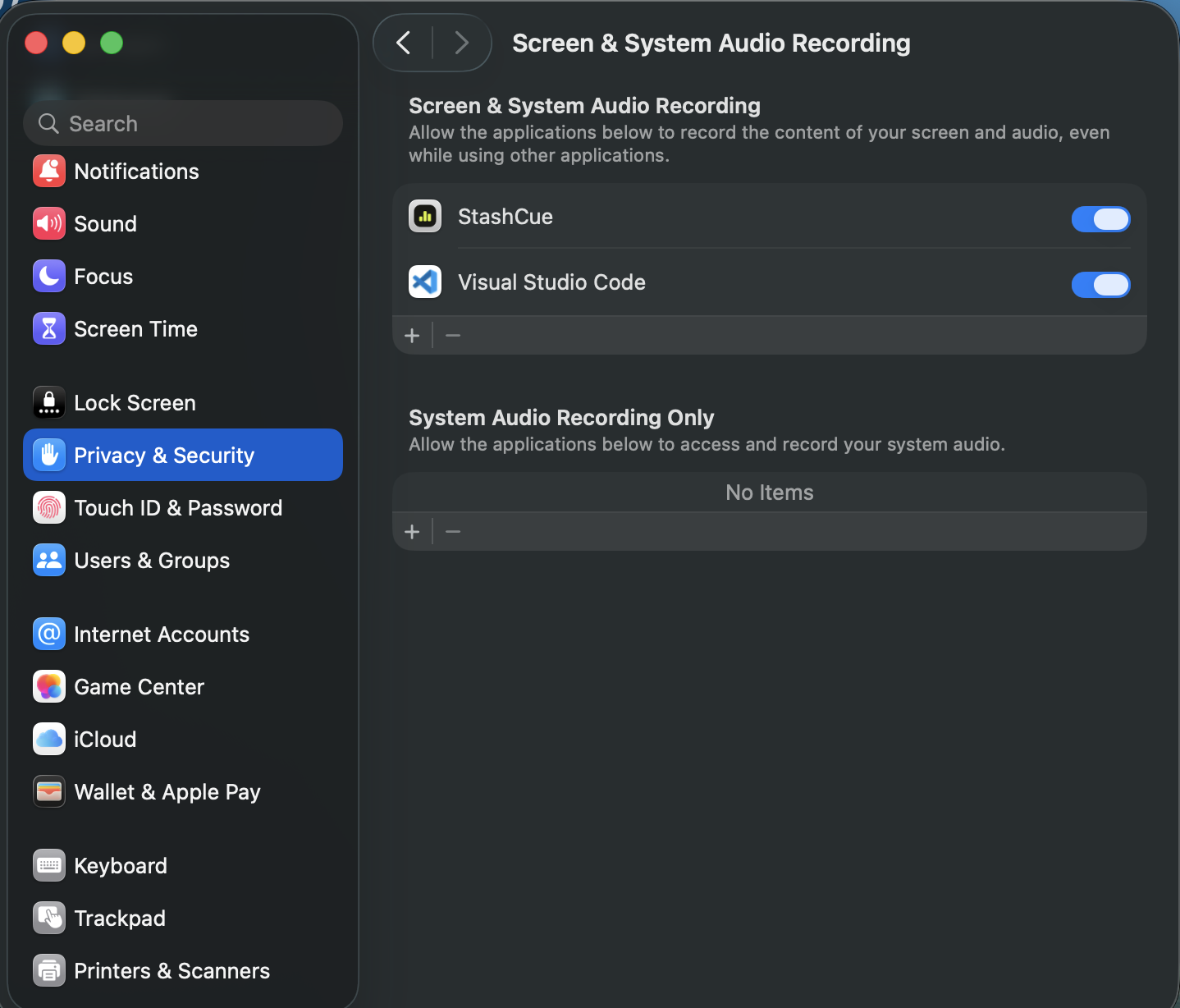Viewport: 1180px width, 1008px height.
Task: Click the Screen Time hourglass icon
Action: pos(49,328)
